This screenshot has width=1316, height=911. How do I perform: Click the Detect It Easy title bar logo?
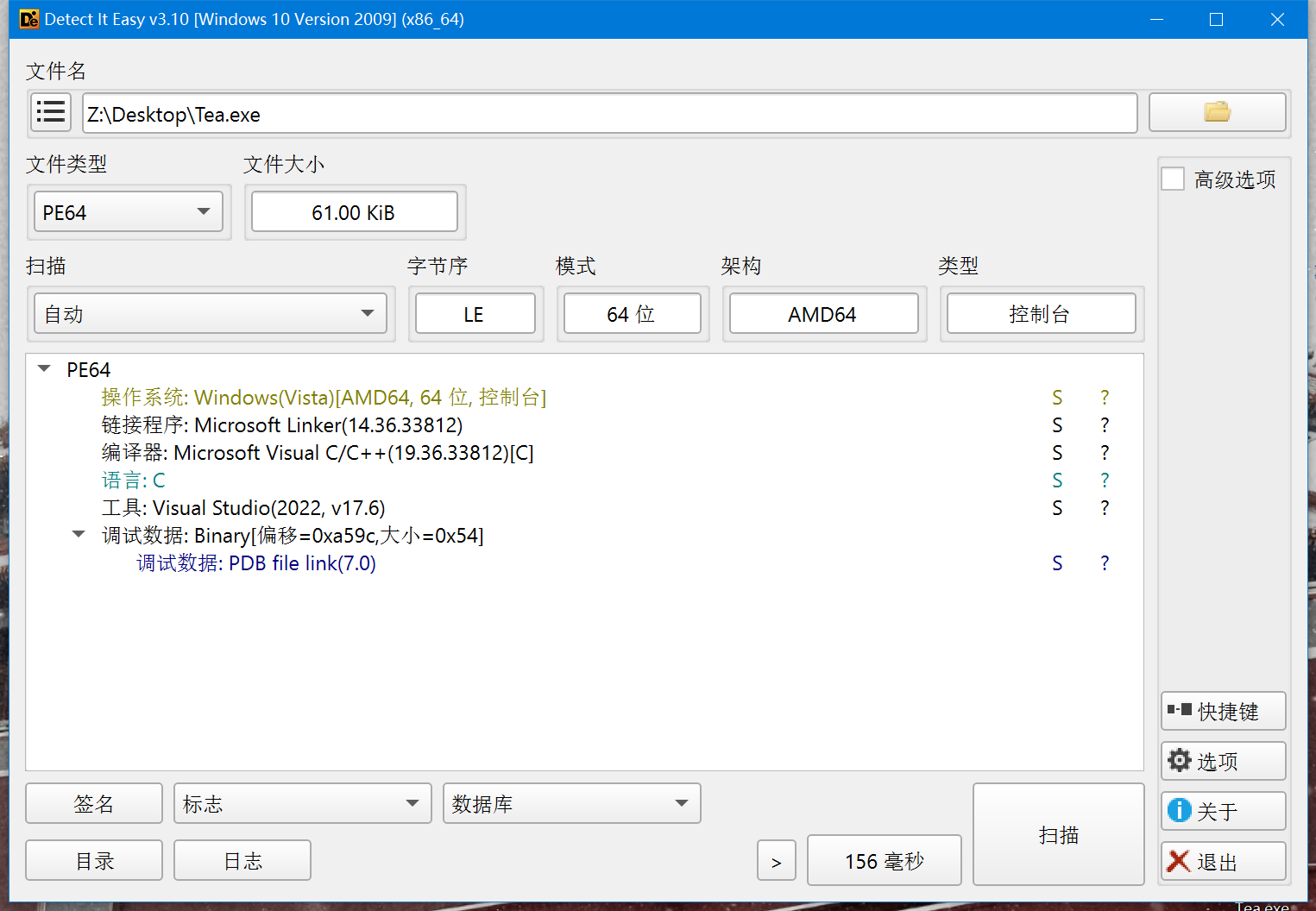[x=28, y=19]
